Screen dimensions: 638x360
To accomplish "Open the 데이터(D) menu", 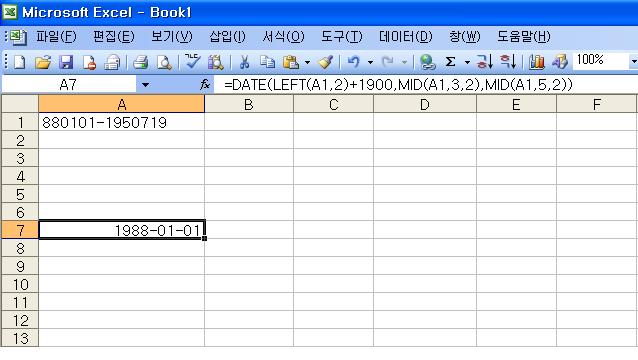I will point(406,37).
